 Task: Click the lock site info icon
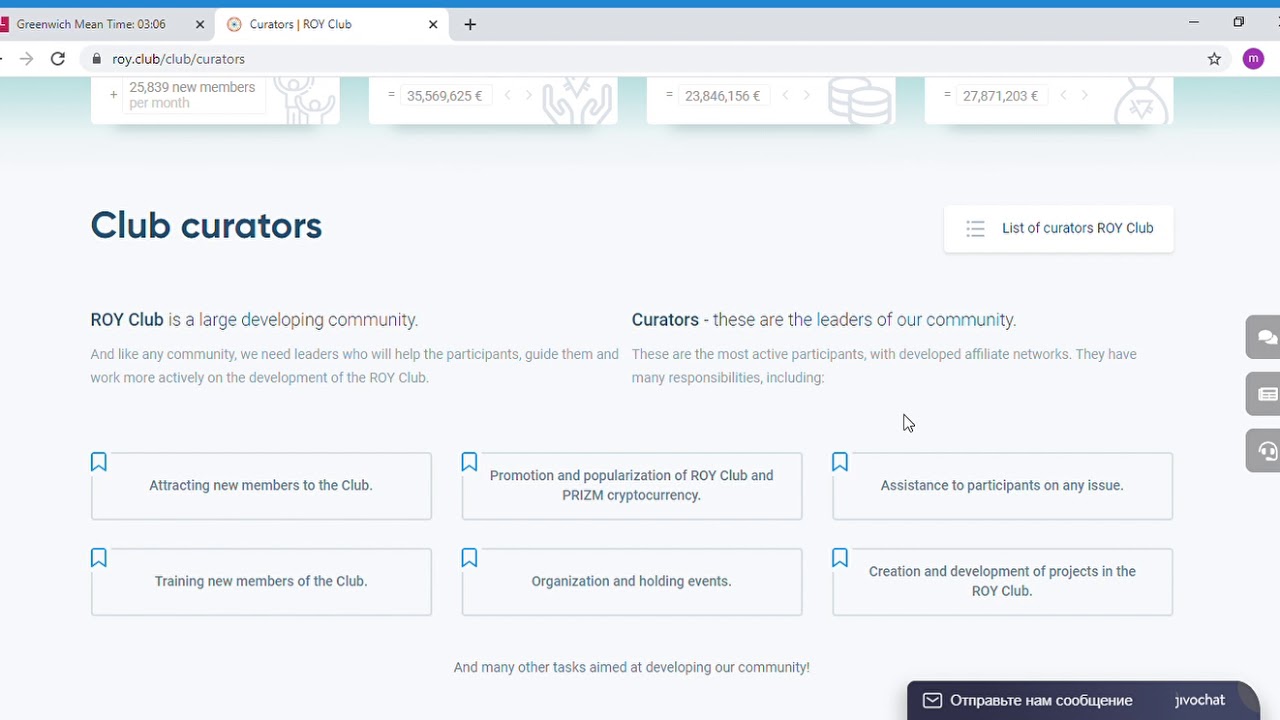[97, 59]
